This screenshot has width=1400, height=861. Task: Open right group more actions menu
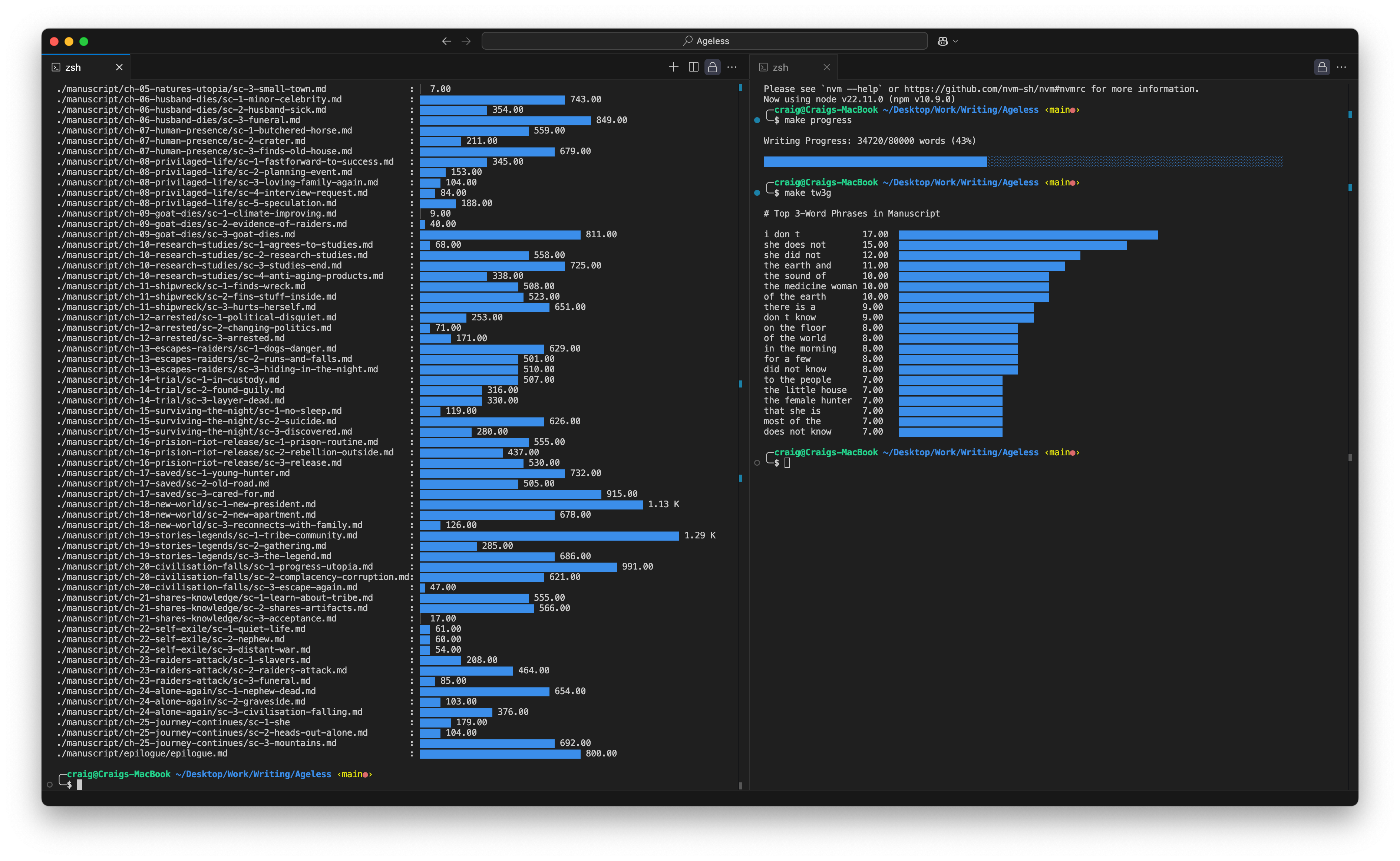coord(1341,67)
